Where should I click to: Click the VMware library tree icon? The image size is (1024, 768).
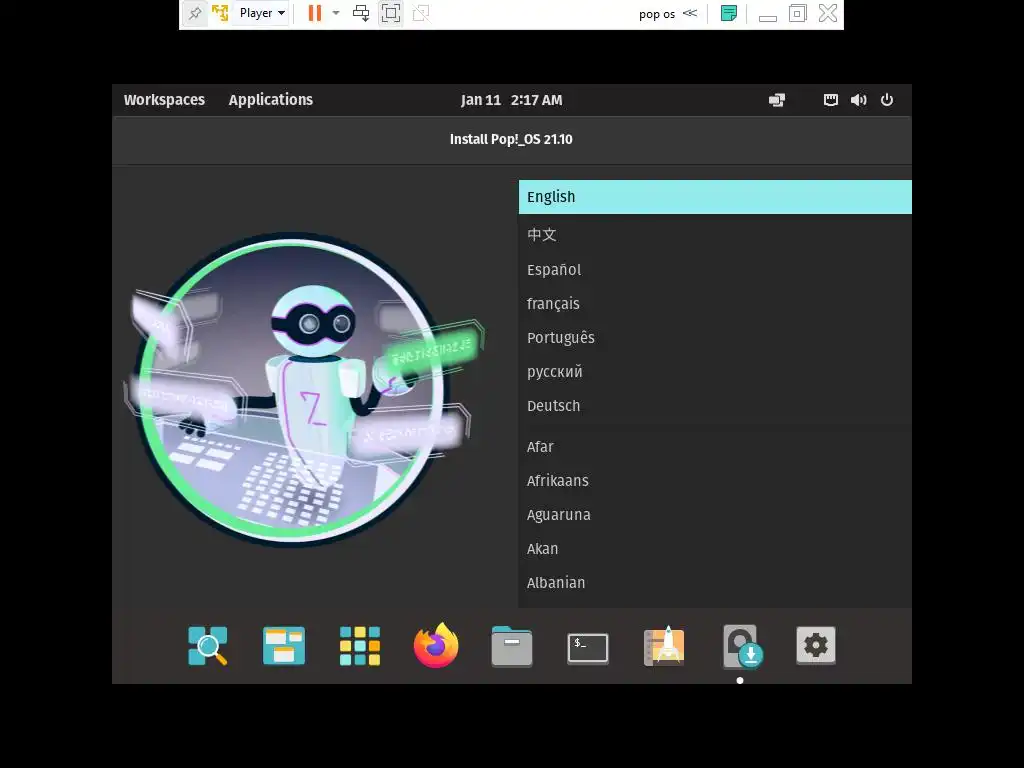pyautogui.click(x=220, y=13)
